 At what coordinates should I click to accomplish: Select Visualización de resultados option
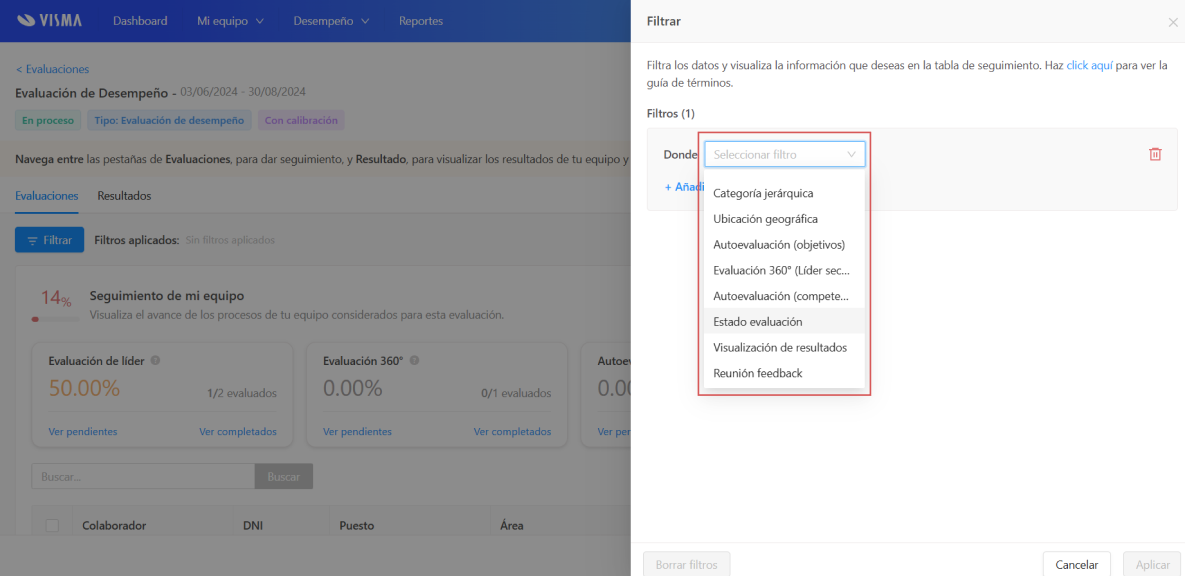[784, 347]
